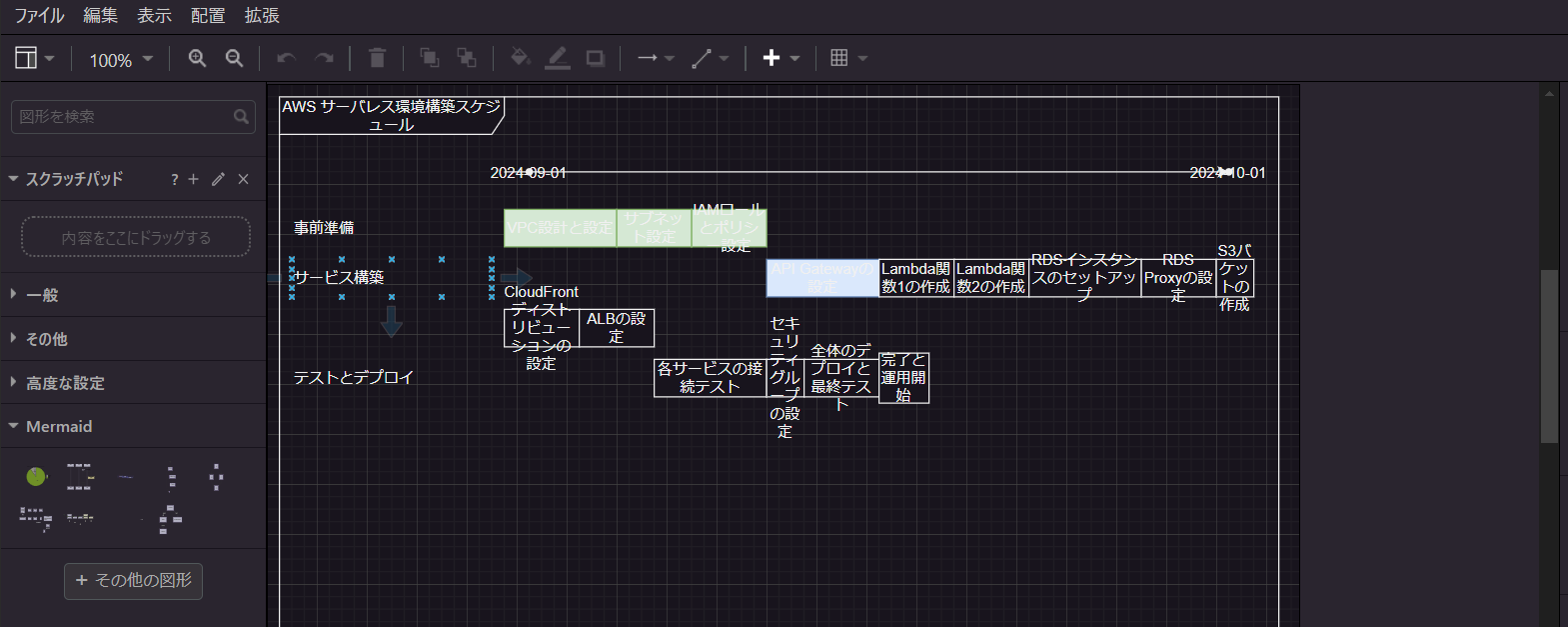Viewport: 1568px width, 627px height.
Task: Click the table grid icon
Action: point(839,58)
